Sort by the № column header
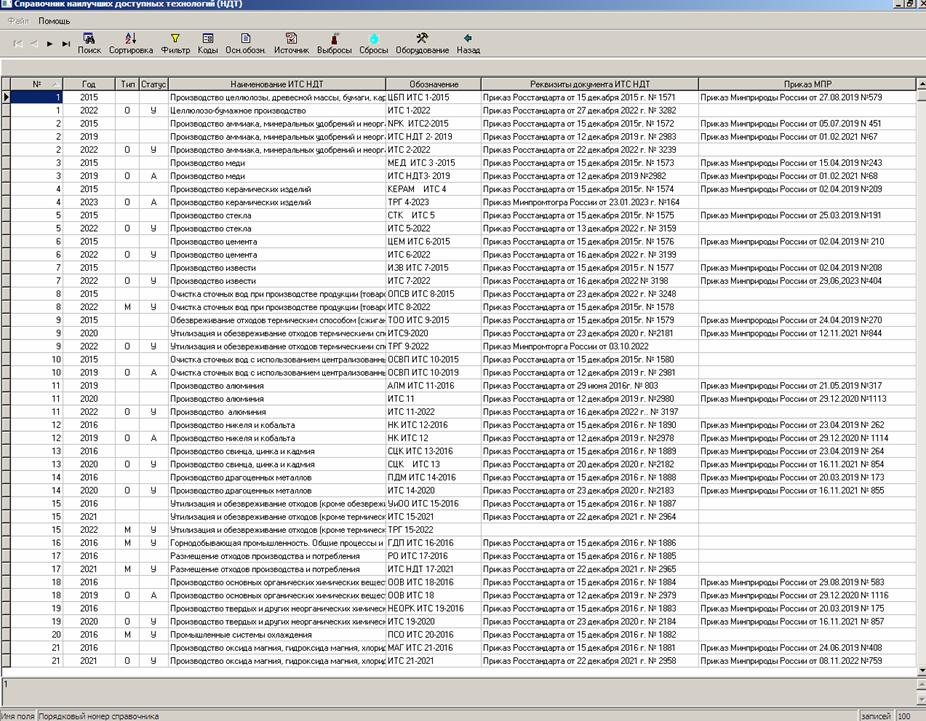Image resolution: width=926 pixels, height=721 pixels. coord(38,84)
